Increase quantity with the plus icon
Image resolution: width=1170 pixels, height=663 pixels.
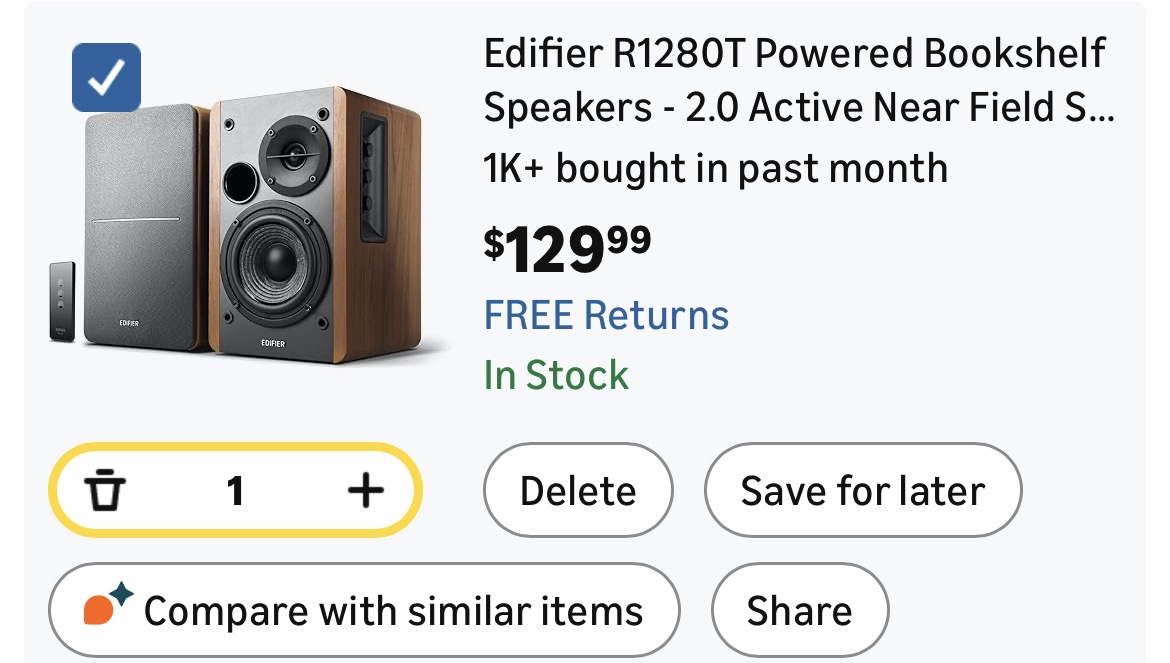[366, 490]
